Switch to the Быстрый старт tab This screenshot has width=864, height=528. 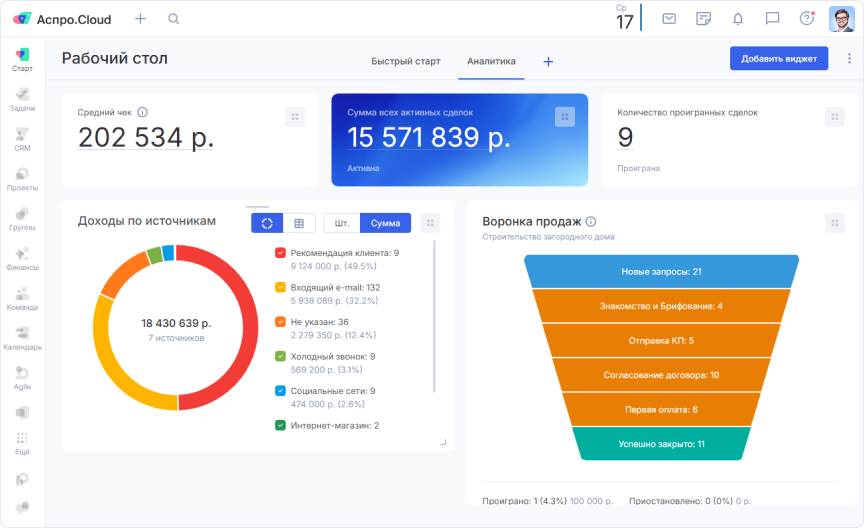point(405,61)
